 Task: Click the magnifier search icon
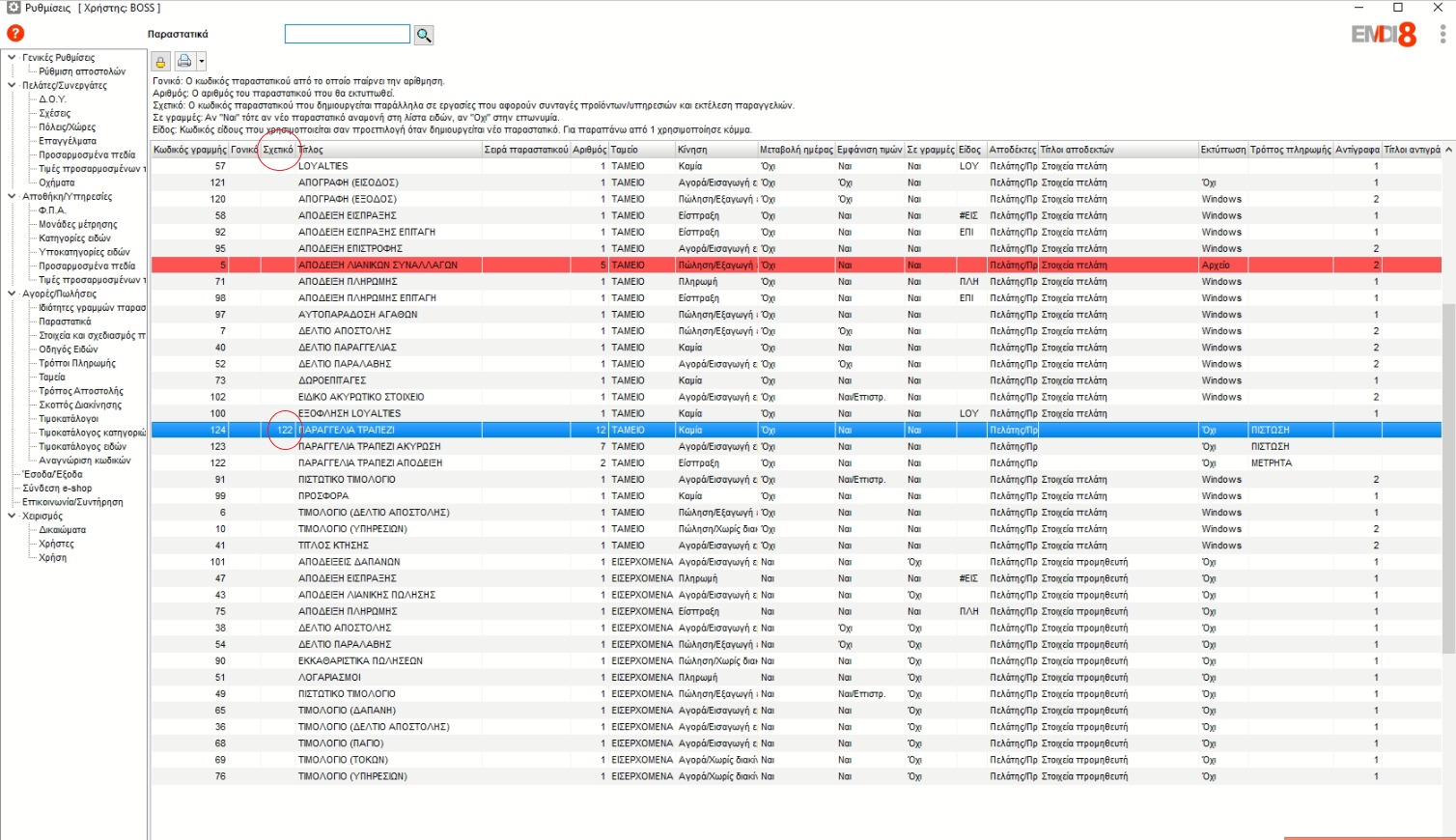424,35
